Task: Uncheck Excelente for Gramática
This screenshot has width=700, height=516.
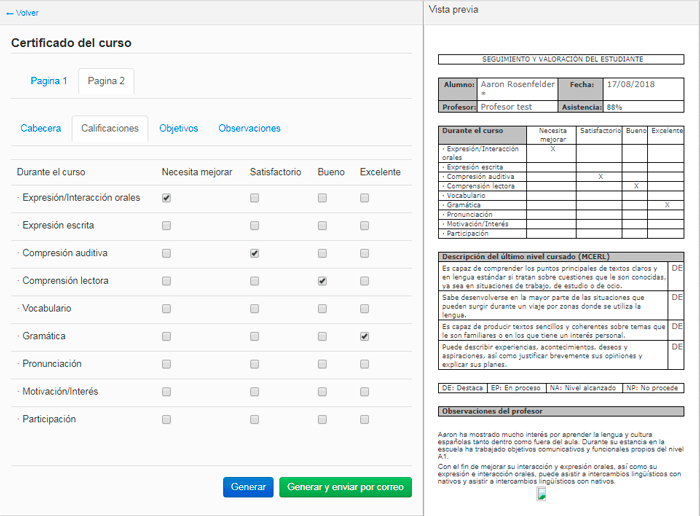Action: (x=365, y=337)
